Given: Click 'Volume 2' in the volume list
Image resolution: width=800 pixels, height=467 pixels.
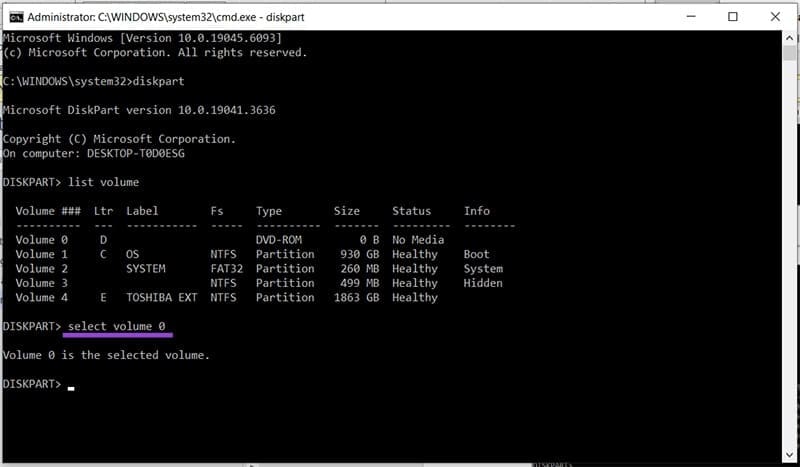Looking at the screenshot, I should pos(42,268).
